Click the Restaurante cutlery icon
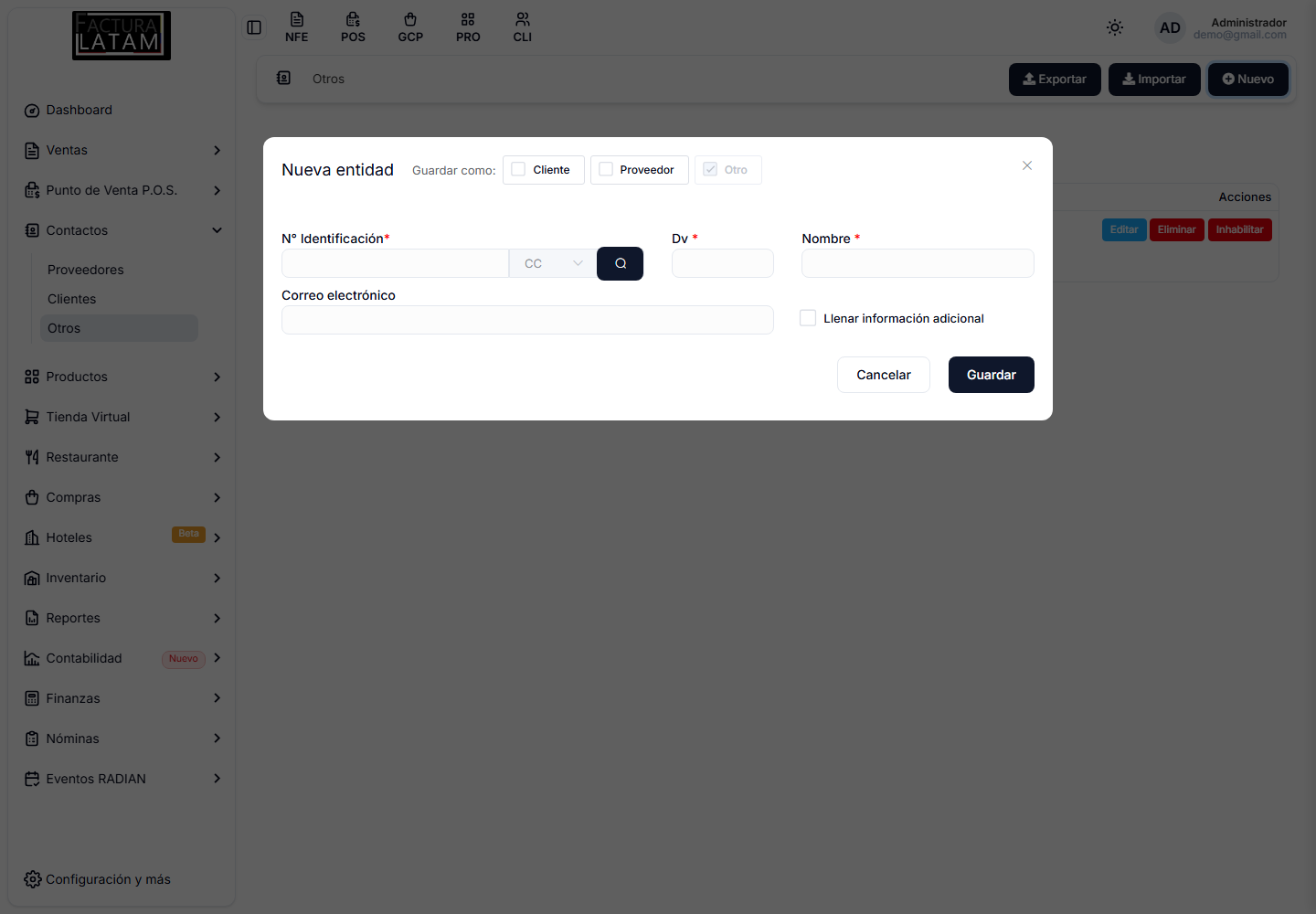Image resolution: width=1316 pixels, height=914 pixels. (x=32, y=457)
